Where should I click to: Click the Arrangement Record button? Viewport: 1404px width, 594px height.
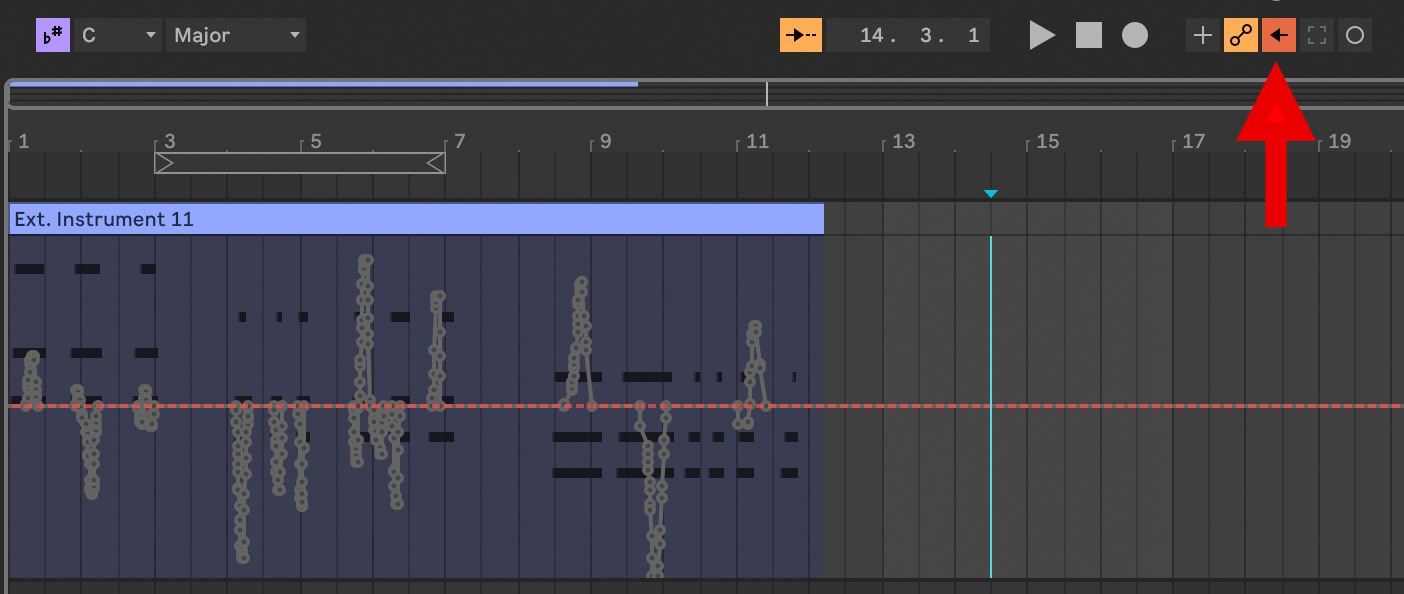[1134, 35]
